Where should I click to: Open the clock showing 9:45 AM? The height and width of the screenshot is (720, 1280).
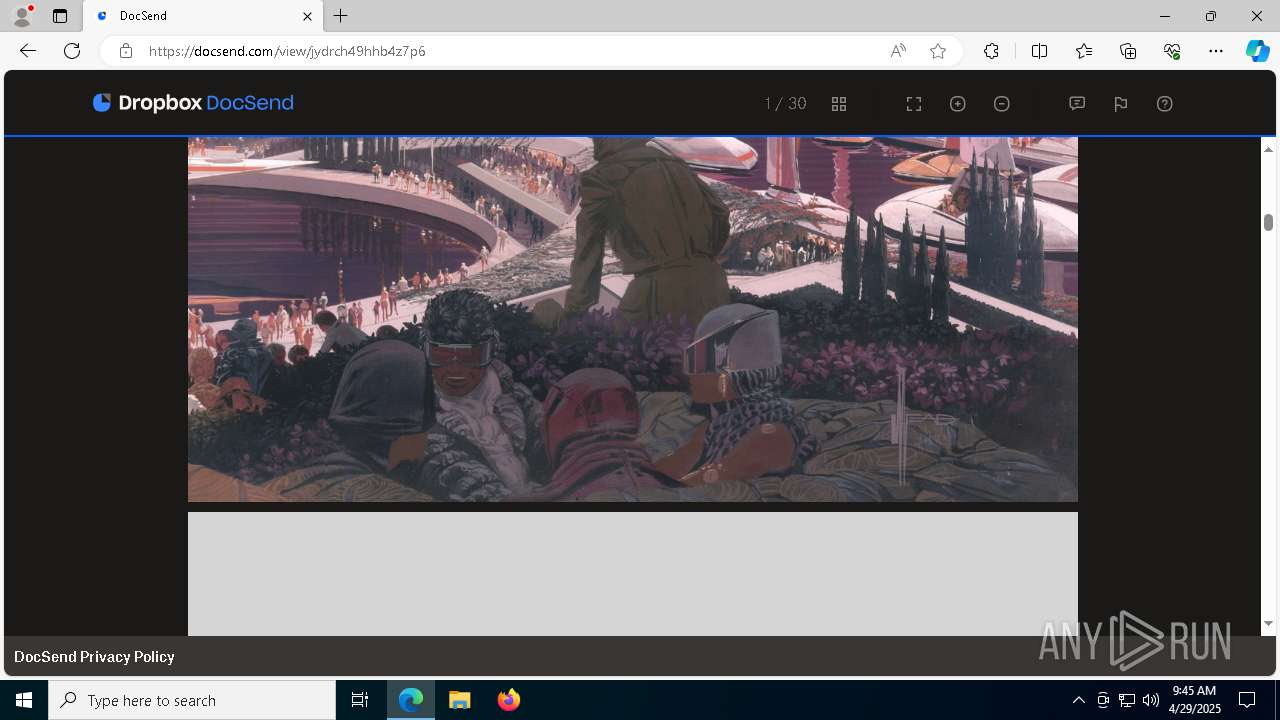click(x=1196, y=700)
